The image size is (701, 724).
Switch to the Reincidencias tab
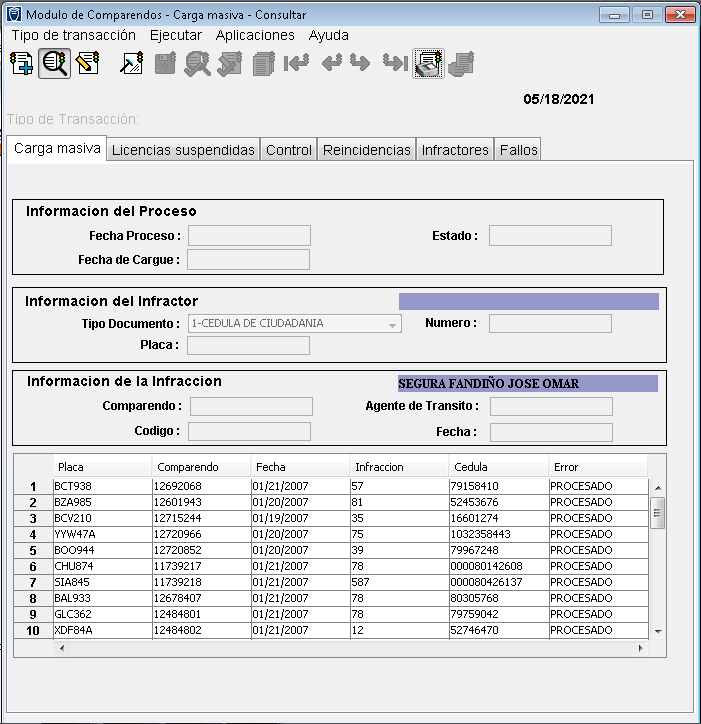pyautogui.click(x=366, y=150)
